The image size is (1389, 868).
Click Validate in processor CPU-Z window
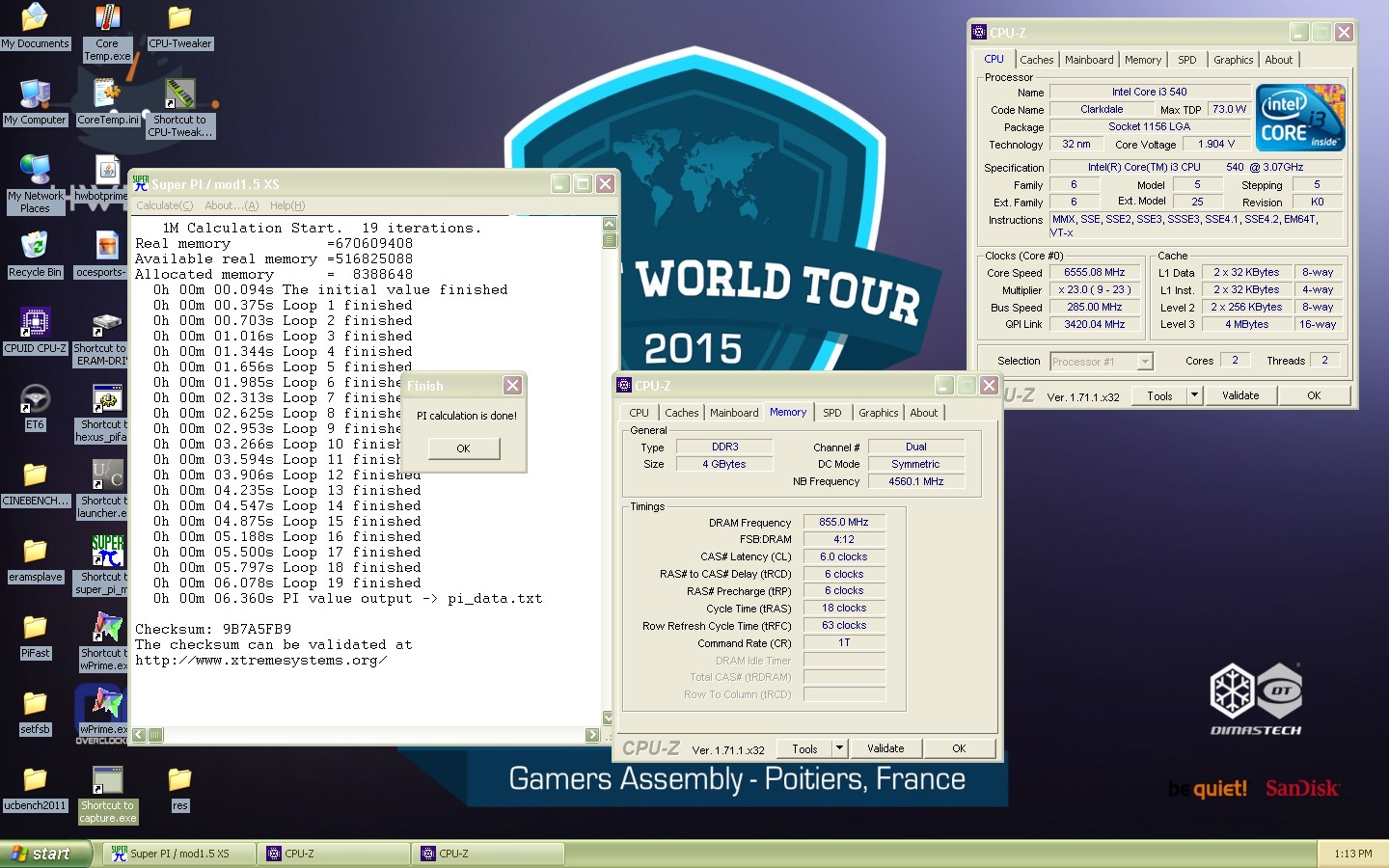point(1240,395)
